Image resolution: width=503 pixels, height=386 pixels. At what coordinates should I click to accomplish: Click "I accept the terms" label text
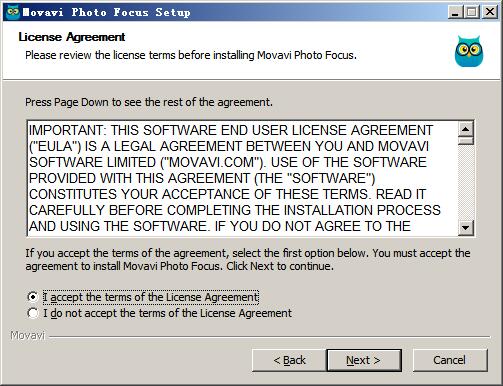pos(151,297)
